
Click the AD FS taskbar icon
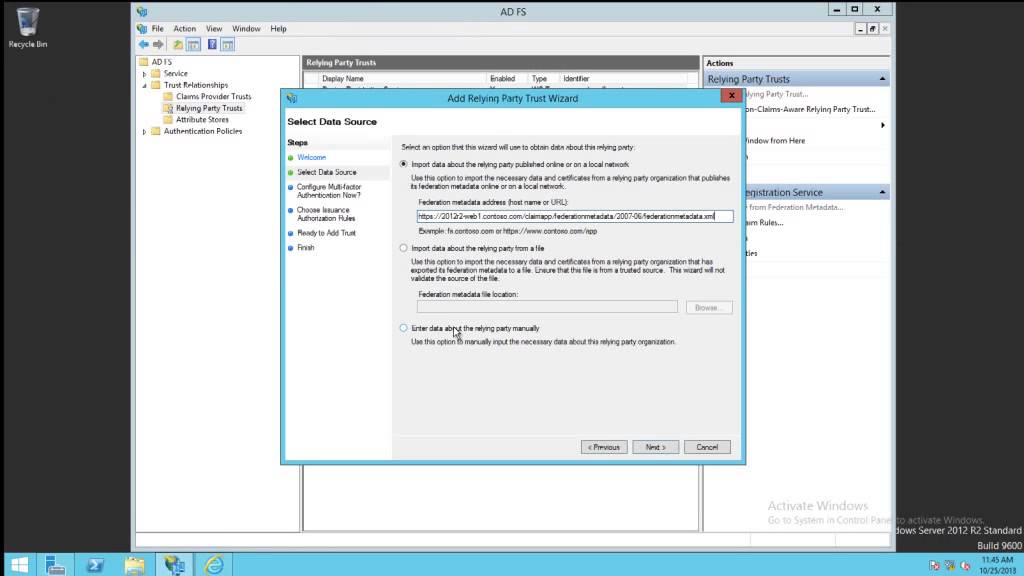(174, 564)
